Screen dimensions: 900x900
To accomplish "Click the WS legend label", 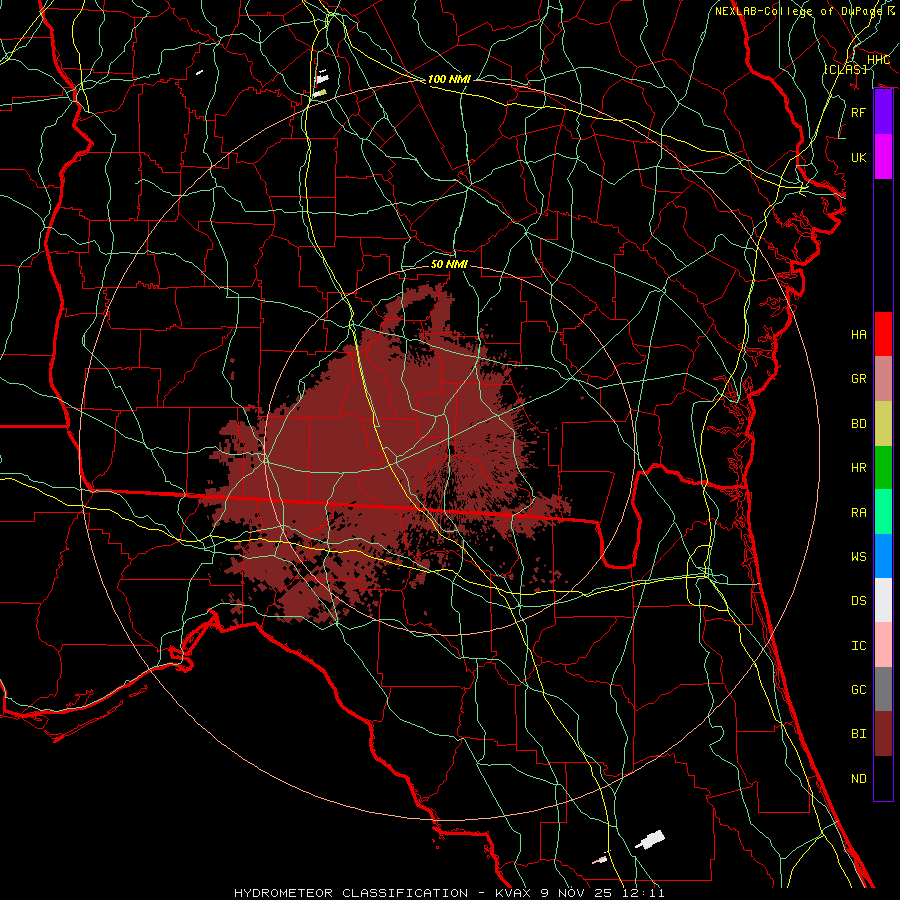I will coord(859,557).
